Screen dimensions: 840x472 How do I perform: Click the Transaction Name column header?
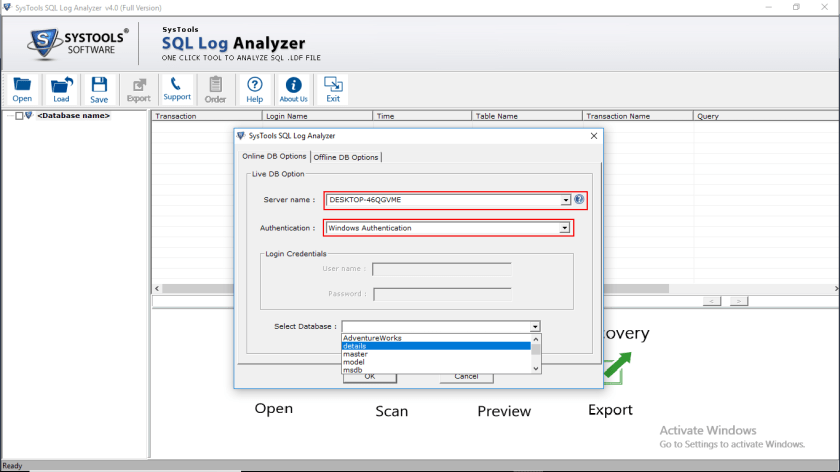click(x=618, y=116)
